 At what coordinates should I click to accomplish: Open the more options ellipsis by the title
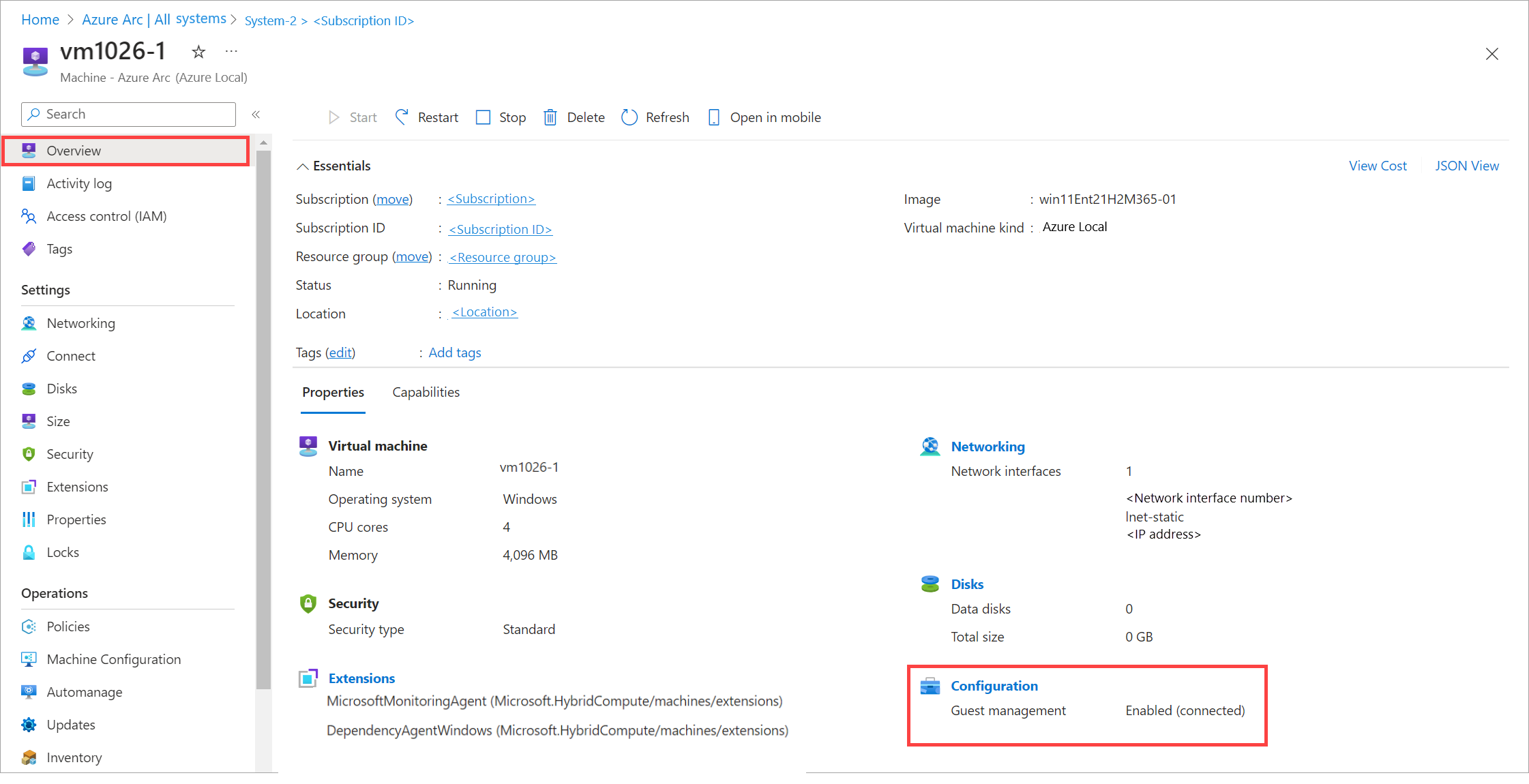point(231,52)
